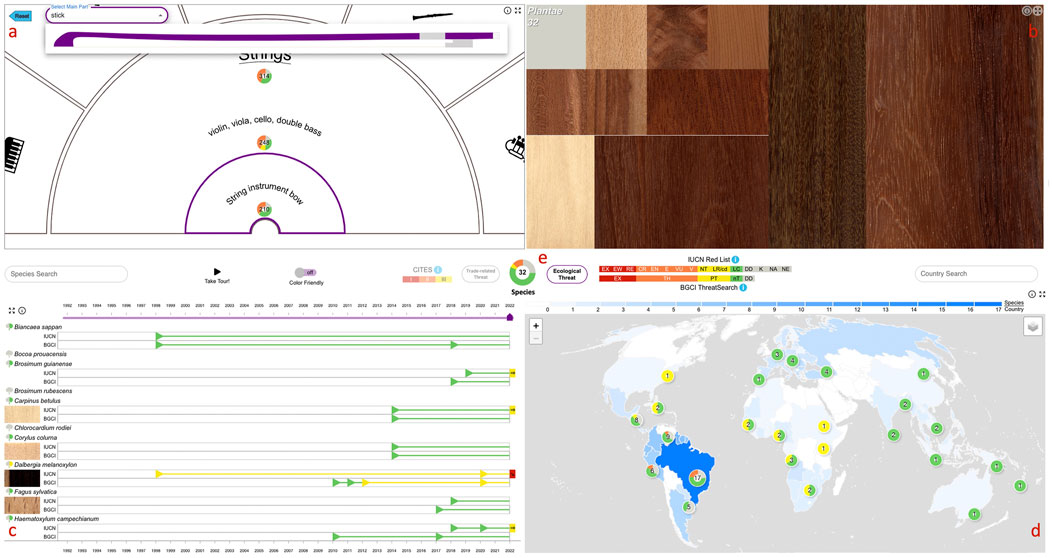Screen dimensions: 1052x558
Task: Click the String instrument bow 210 pie
Action: [x=264, y=209]
